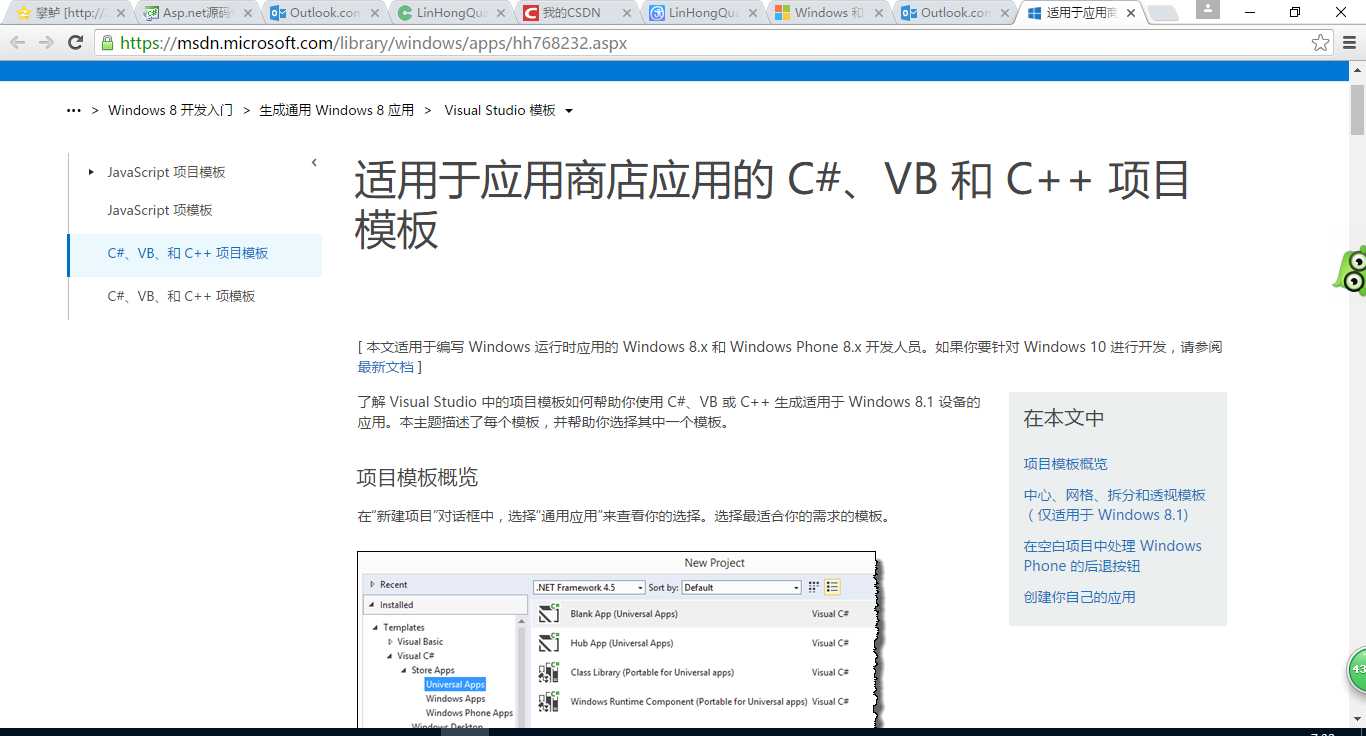Click Blank App template icon
Viewport: 1366px width, 736px height.
point(549,614)
